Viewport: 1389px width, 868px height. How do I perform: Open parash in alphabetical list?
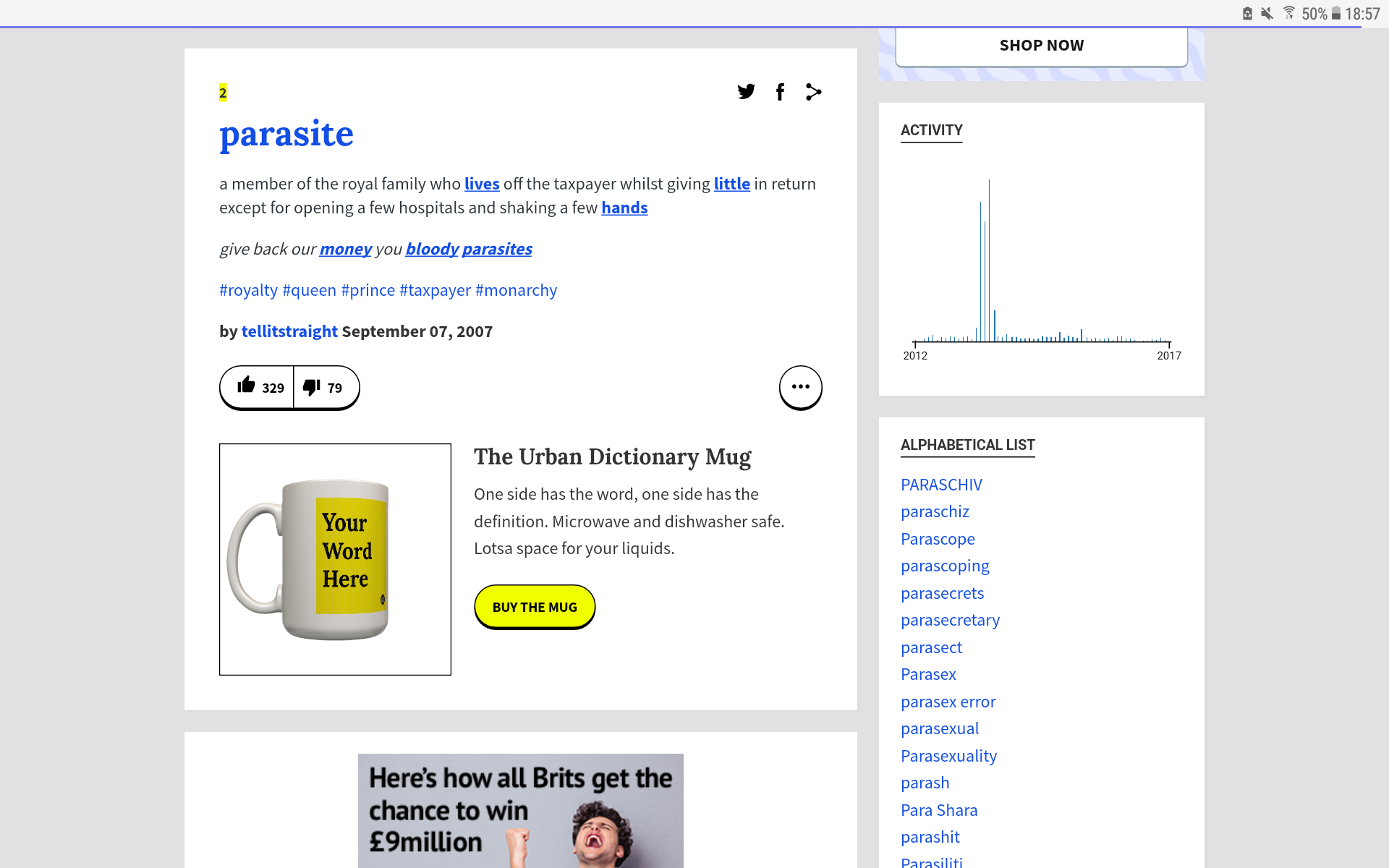click(x=925, y=783)
